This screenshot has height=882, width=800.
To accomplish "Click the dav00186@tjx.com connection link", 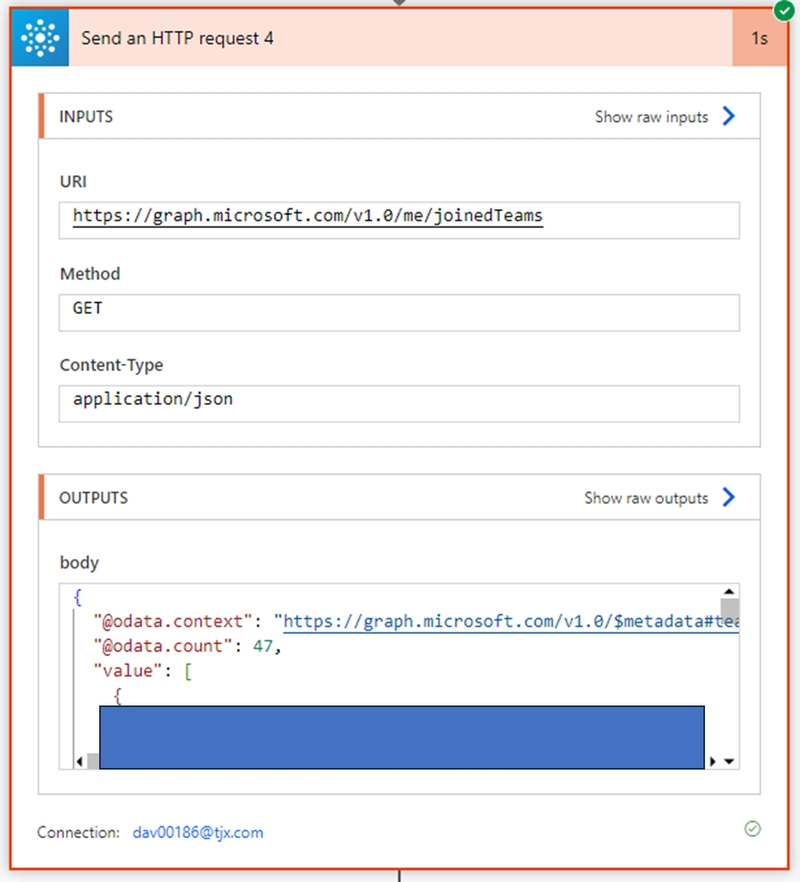I will click(x=198, y=832).
